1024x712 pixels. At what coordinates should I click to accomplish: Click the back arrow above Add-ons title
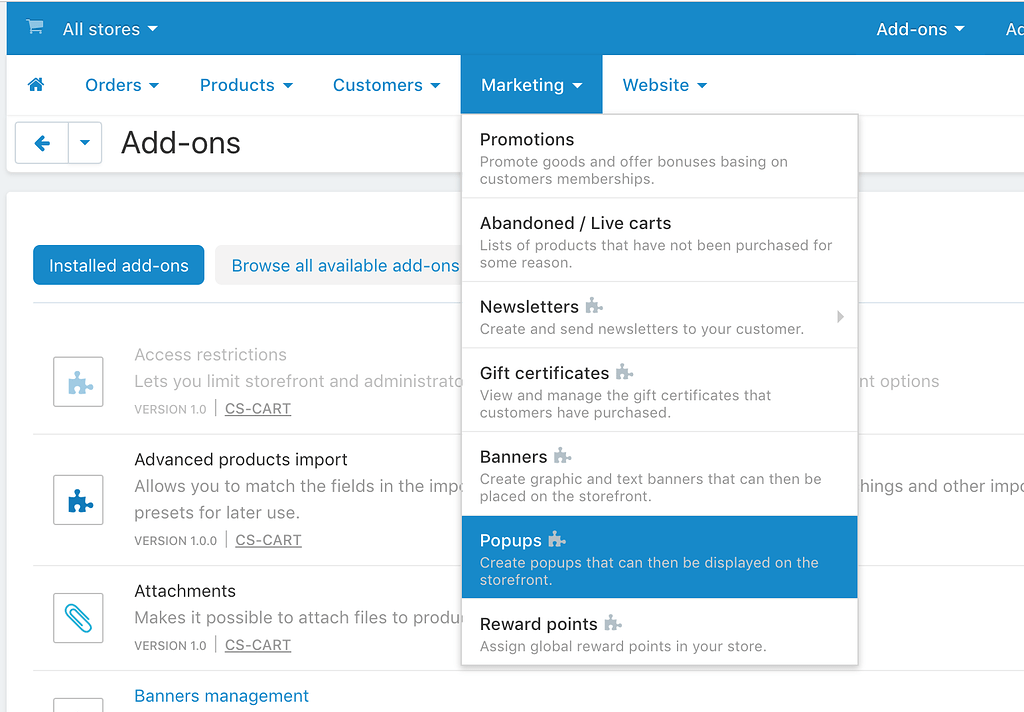point(40,143)
